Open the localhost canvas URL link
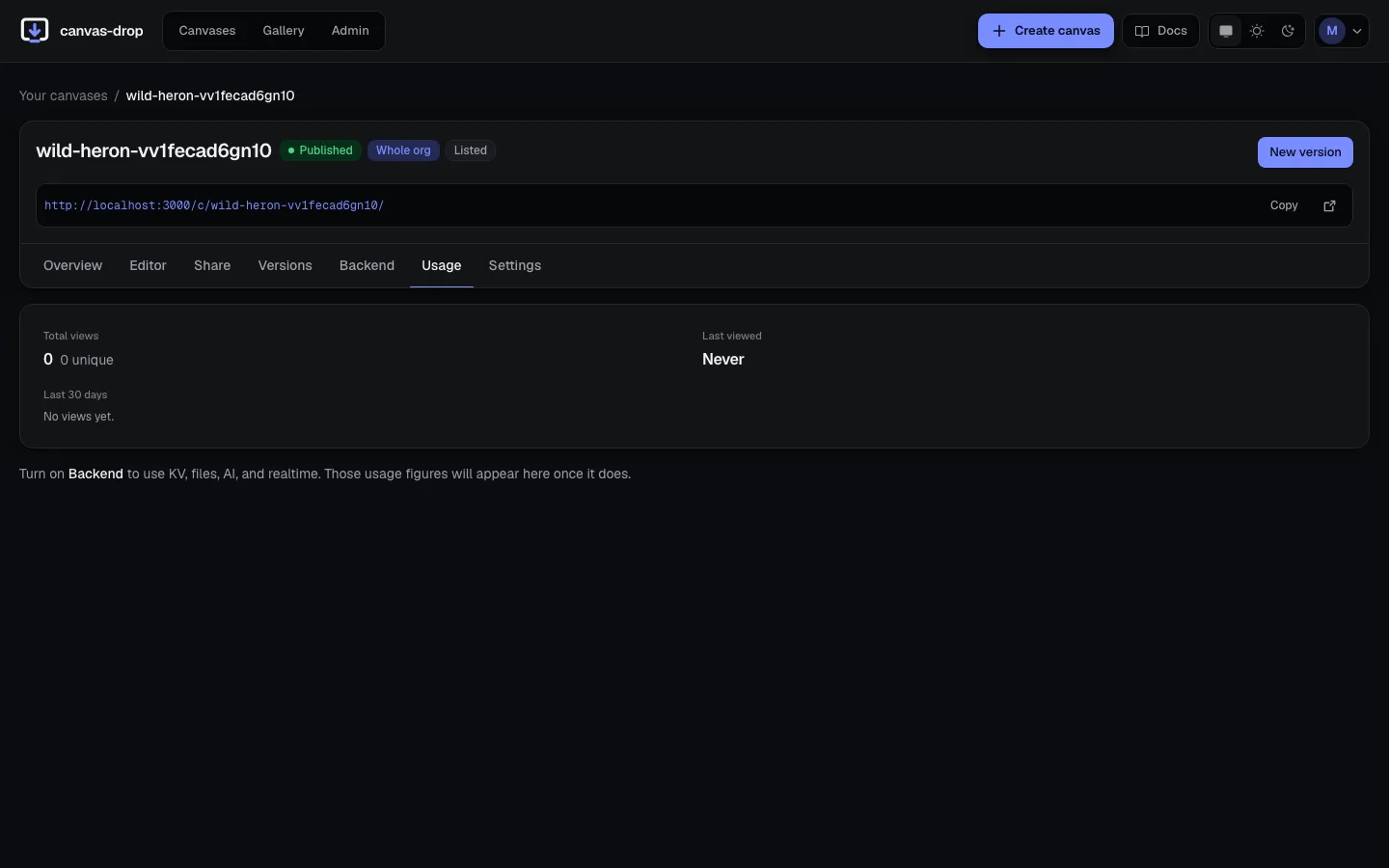Viewport: 1389px width, 868px height. click(214, 205)
